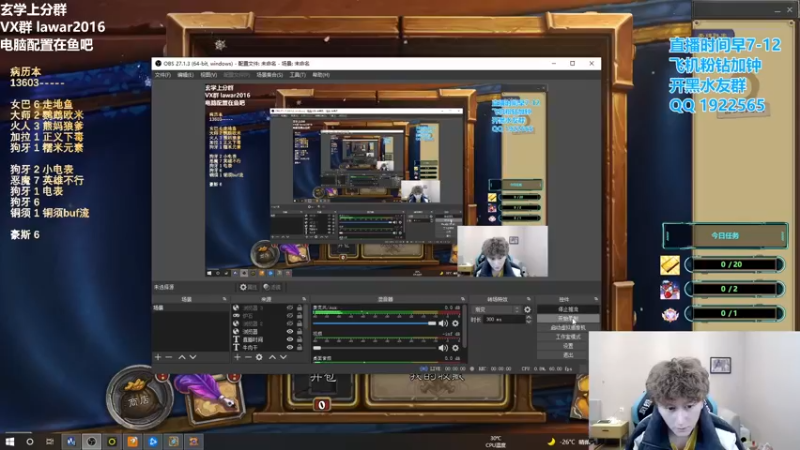Click 开始录制 start recording button
Image resolution: width=800 pixels, height=450 pixels.
tap(568, 318)
